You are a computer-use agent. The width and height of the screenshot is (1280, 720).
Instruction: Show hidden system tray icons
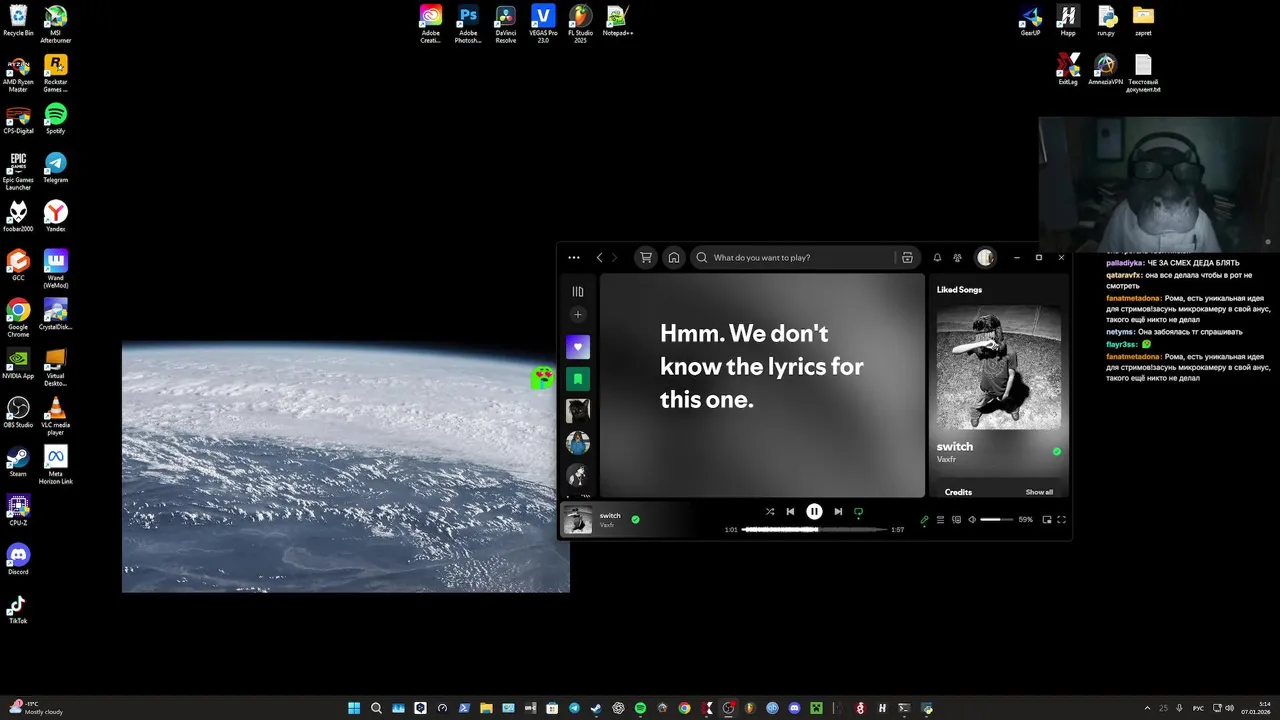click(1146, 708)
